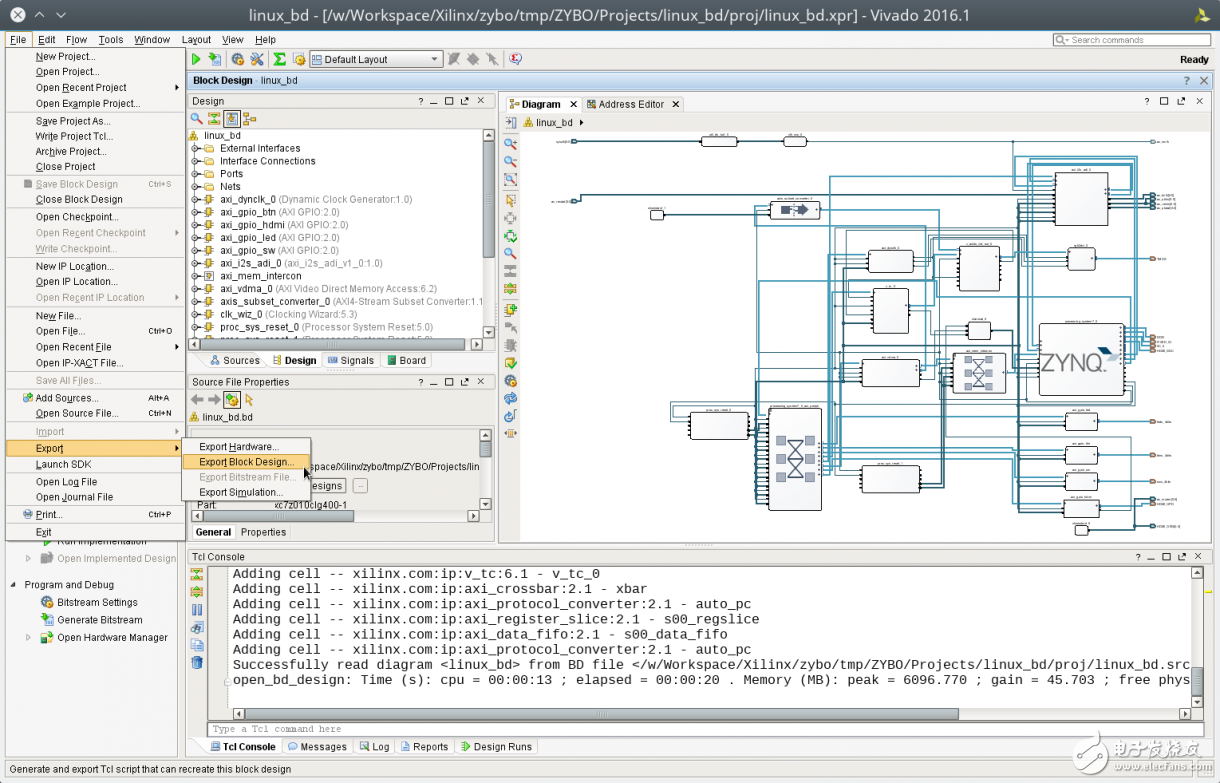The height and width of the screenshot is (783, 1220).
Task: Click Generate Bitstream in Flow Navigator
Action: [99, 620]
